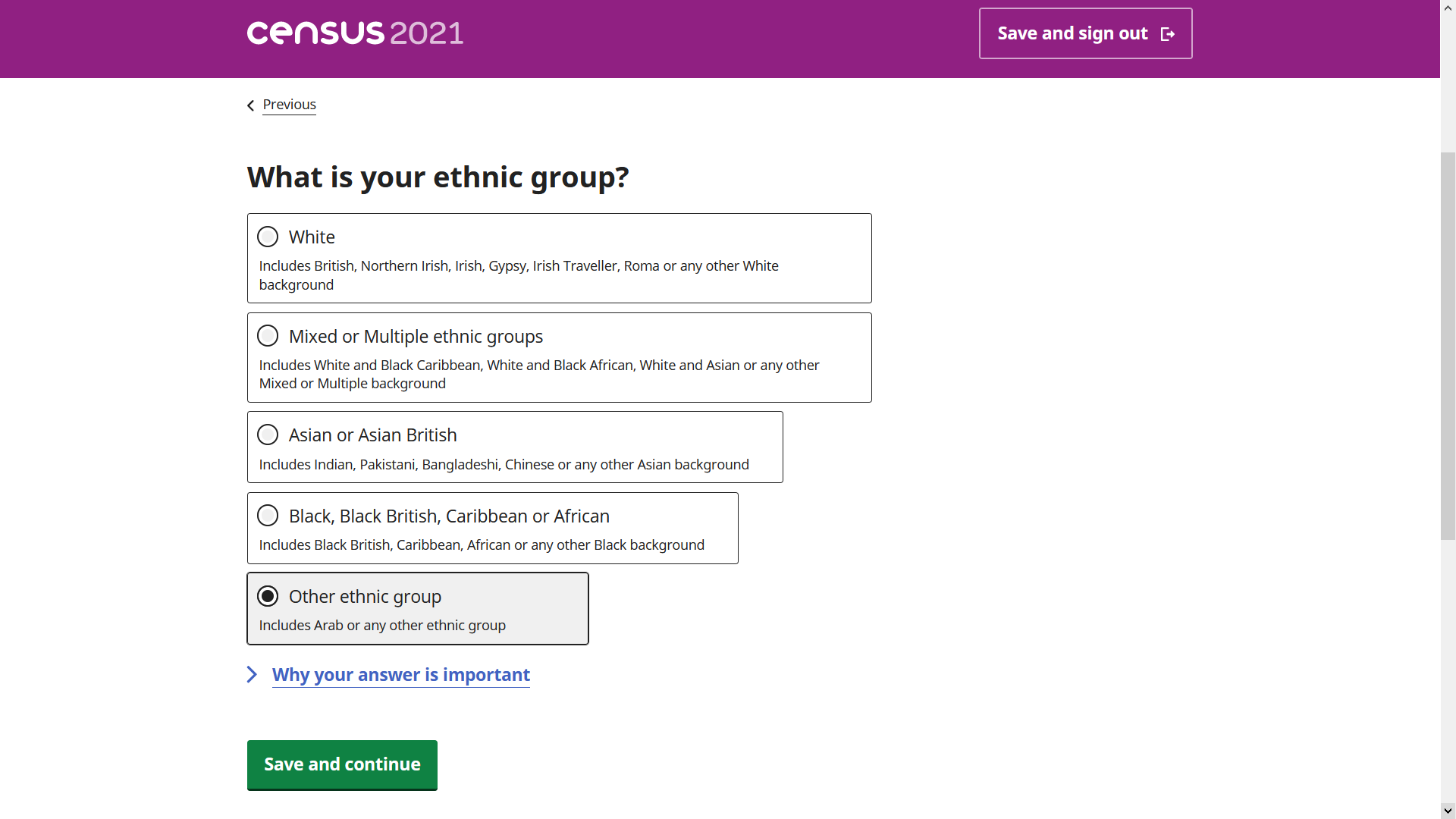Click the vertical scrollbar thumb

1448,345
